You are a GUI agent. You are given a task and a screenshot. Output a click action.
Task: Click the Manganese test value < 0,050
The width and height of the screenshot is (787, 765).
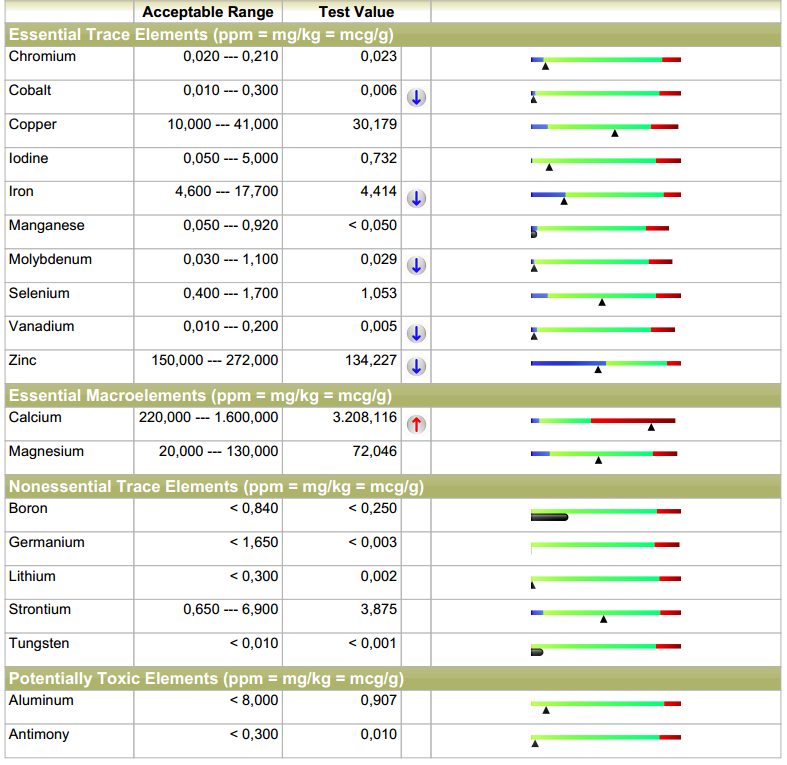(372, 225)
